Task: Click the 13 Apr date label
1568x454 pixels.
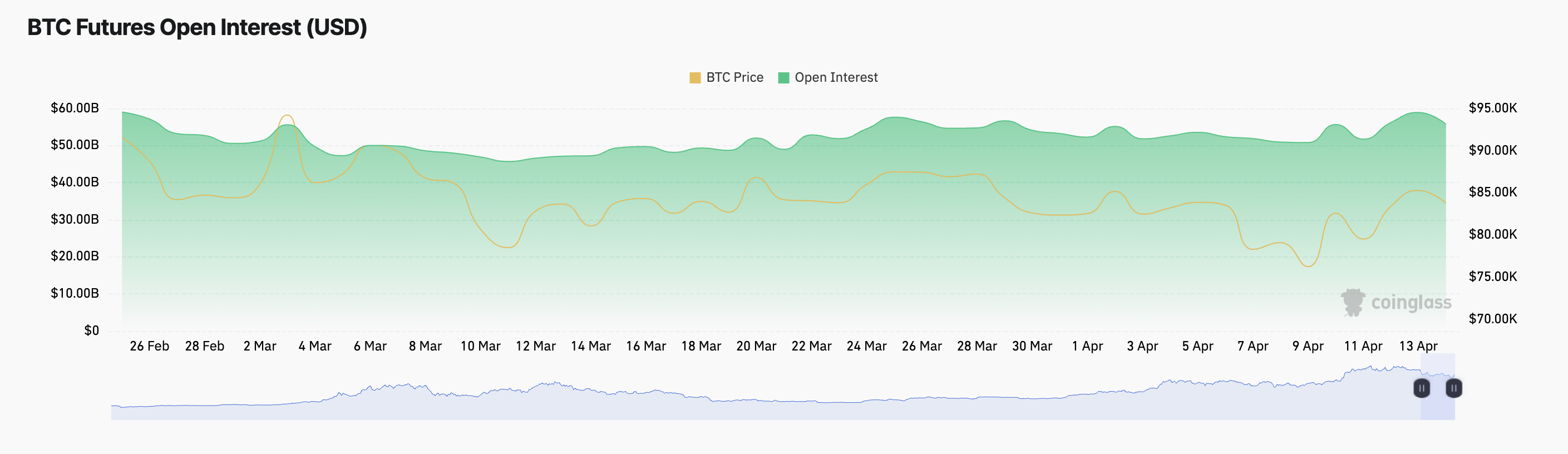Action: click(x=1418, y=346)
